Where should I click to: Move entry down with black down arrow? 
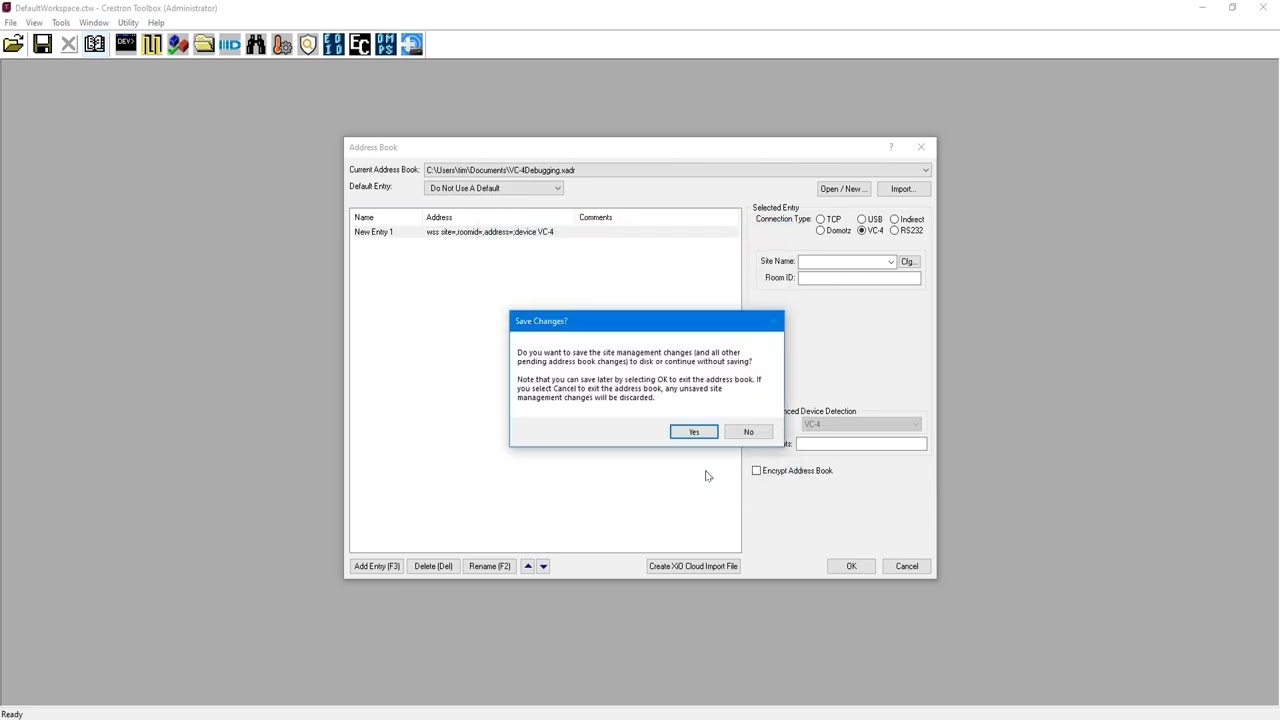coord(543,566)
